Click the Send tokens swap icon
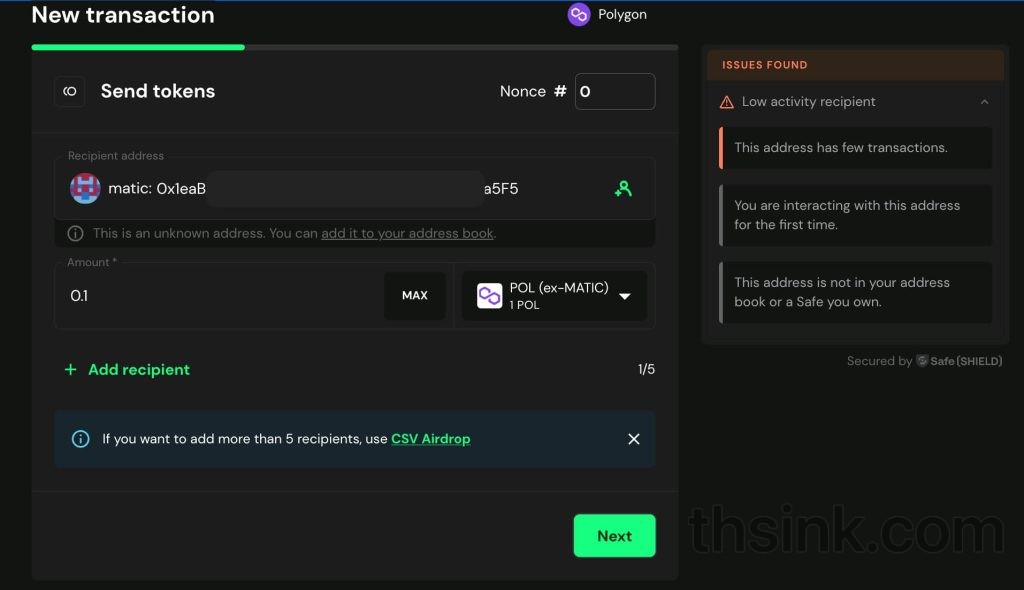The image size is (1024, 590). click(69, 91)
